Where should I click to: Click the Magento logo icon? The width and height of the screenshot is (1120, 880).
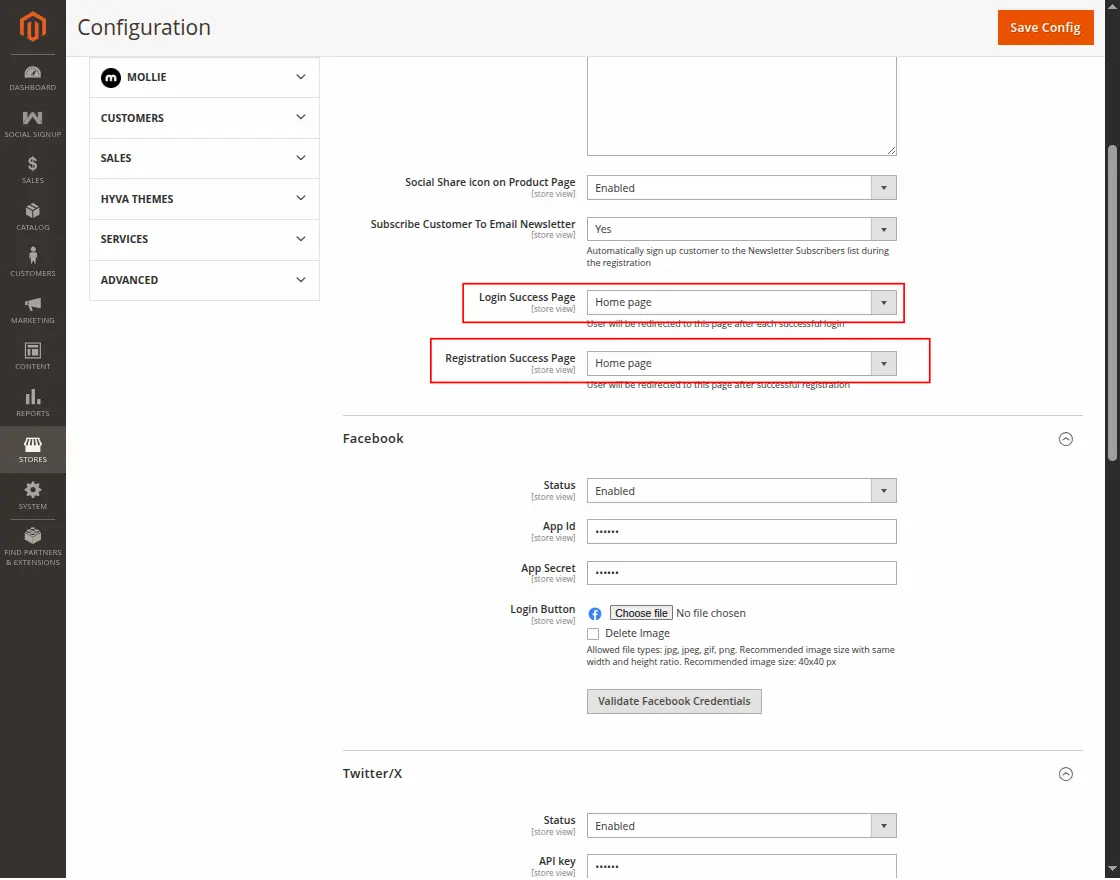pos(33,27)
